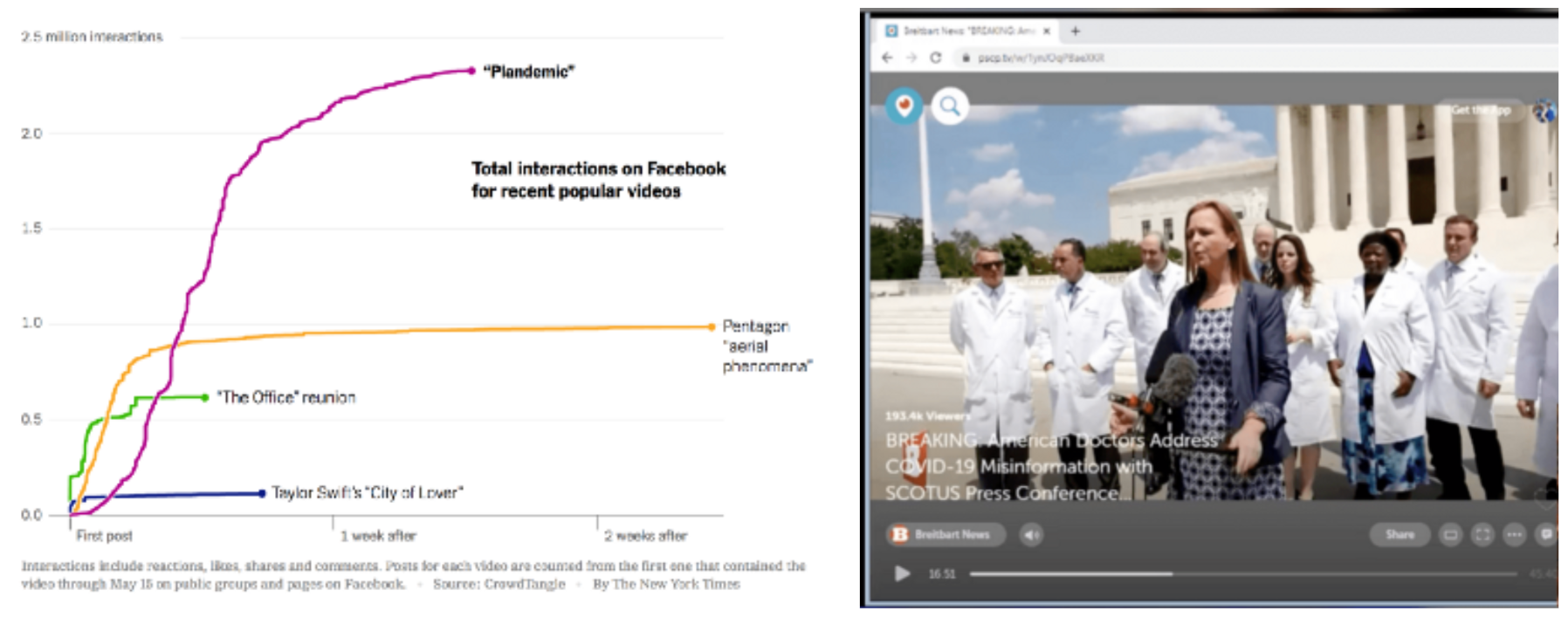Click the Pentagon "aerial phenomena" label
The height and width of the screenshot is (618, 1568).
767,346
